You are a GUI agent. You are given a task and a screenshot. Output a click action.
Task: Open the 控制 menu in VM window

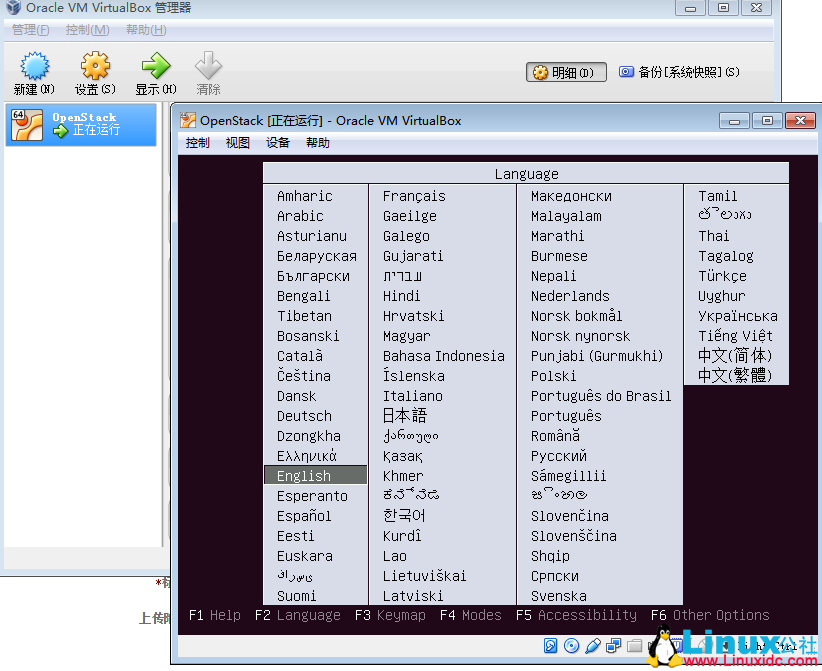point(197,142)
